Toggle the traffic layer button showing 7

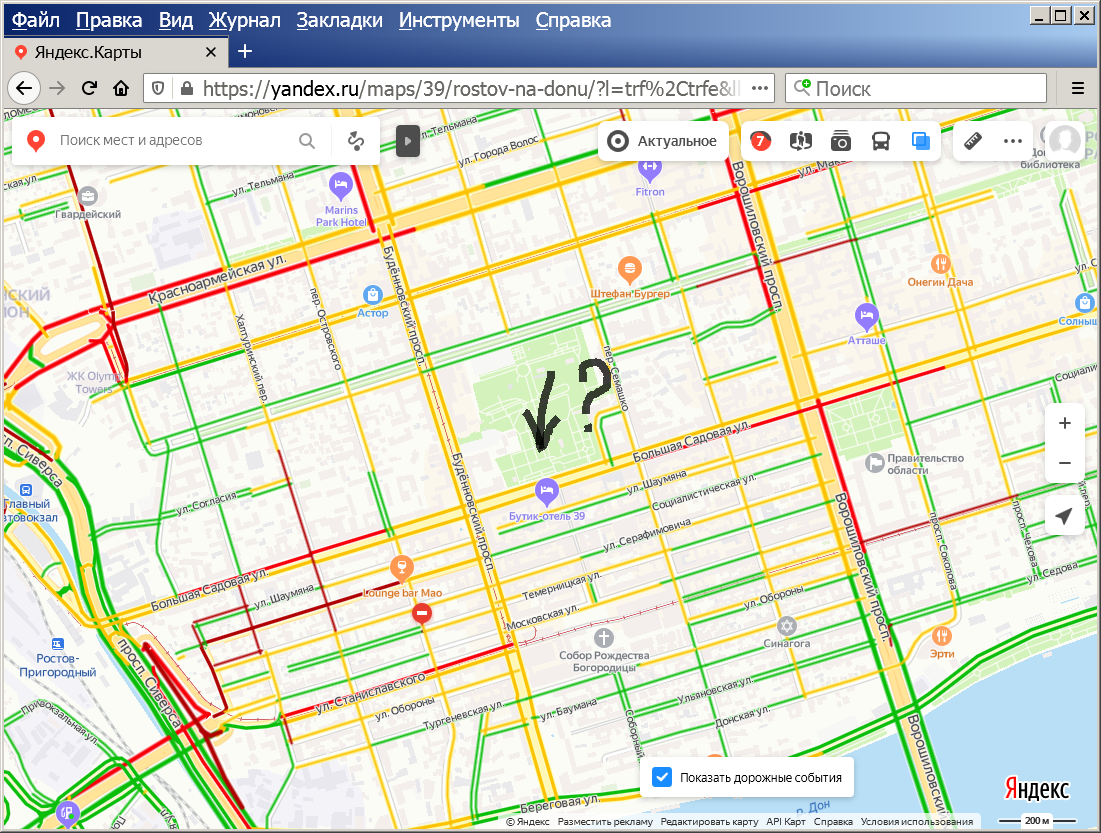click(760, 141)
